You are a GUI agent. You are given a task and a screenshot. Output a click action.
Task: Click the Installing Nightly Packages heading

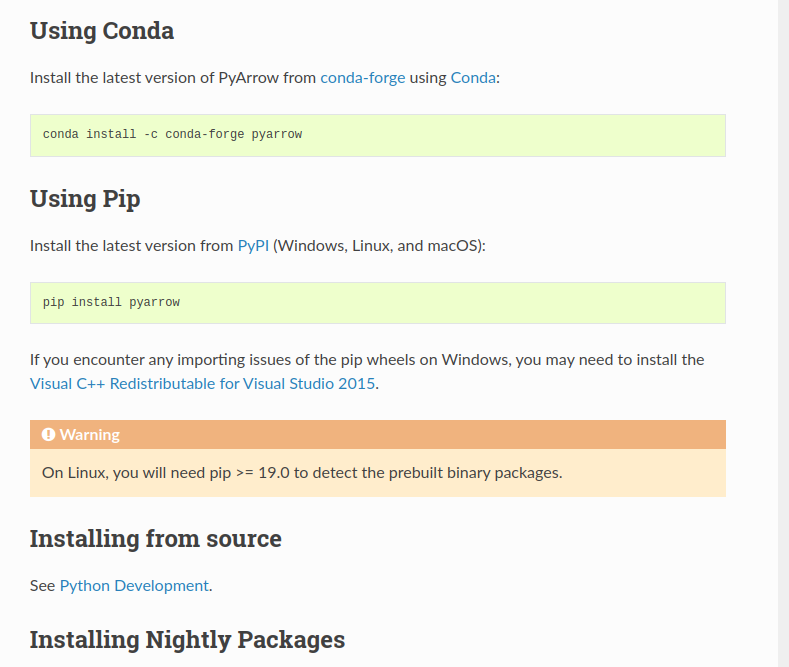coord(187,640)
